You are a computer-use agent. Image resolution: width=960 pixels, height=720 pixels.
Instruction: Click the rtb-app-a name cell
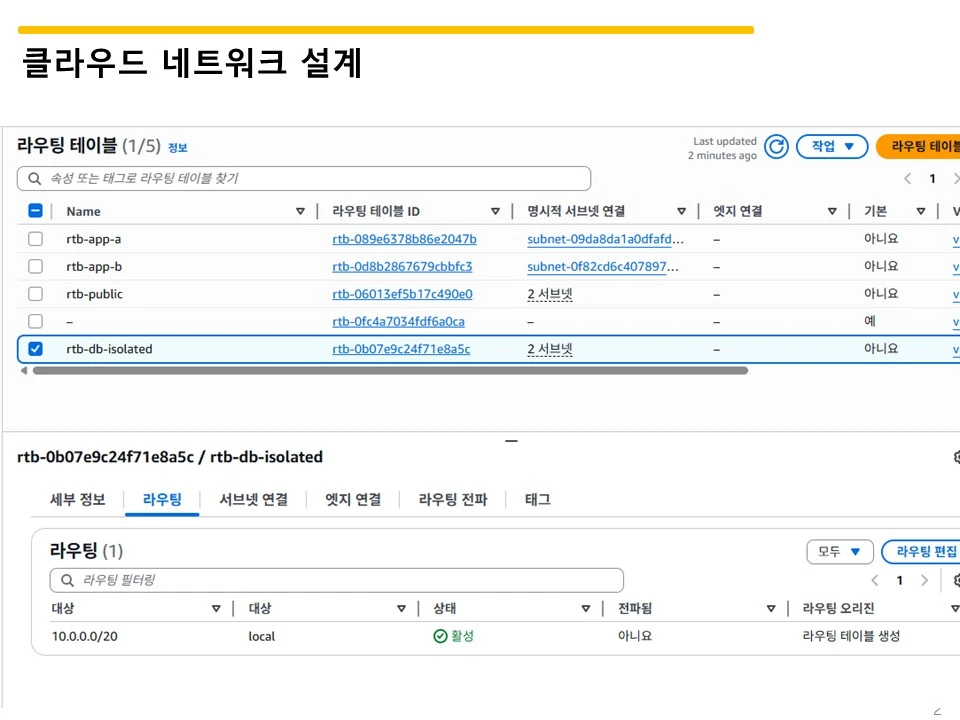[94, 239]
